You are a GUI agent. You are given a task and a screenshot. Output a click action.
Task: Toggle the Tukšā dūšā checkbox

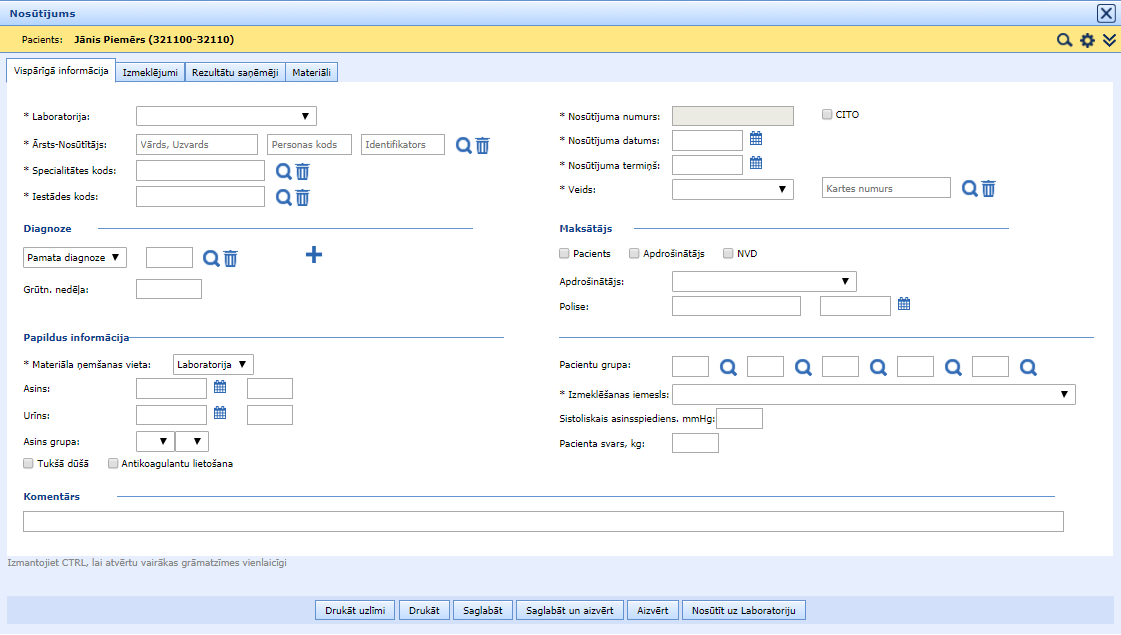click(28, 464)
